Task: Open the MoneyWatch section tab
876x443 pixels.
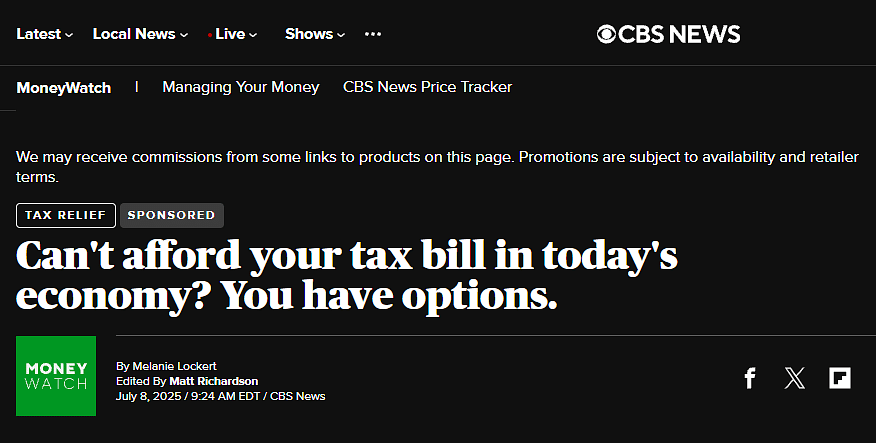Action: coord(64,88)
